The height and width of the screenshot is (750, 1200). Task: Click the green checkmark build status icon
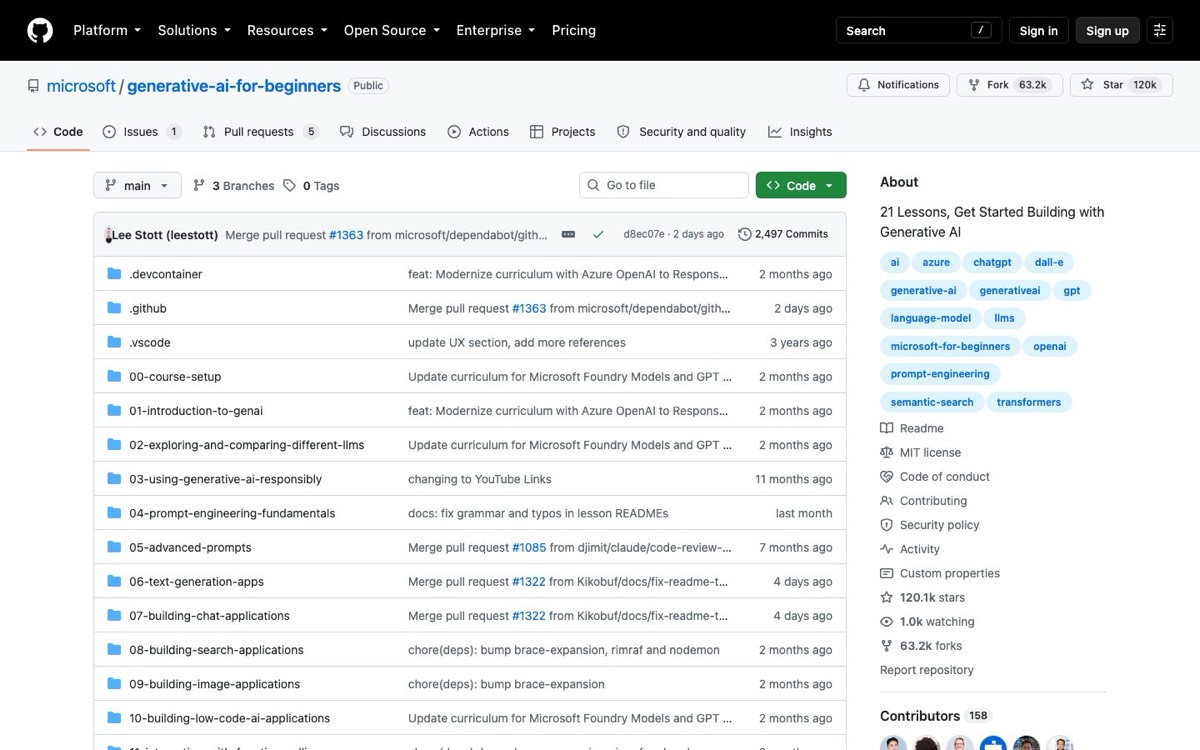pyautogui.click(x=598, y=234)
